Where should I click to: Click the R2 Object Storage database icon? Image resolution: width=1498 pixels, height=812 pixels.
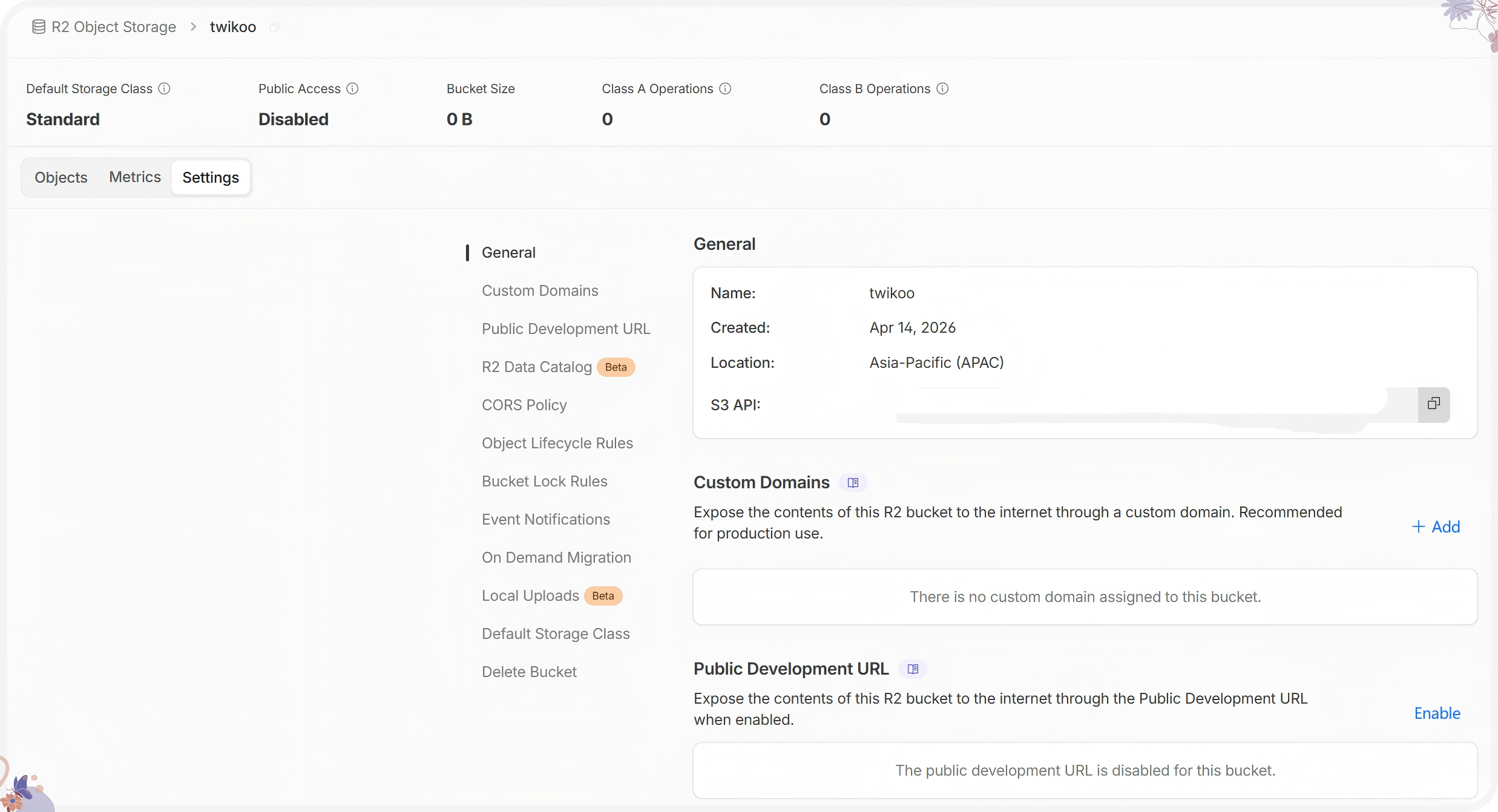pyautogui.click(x=39, y=27)
